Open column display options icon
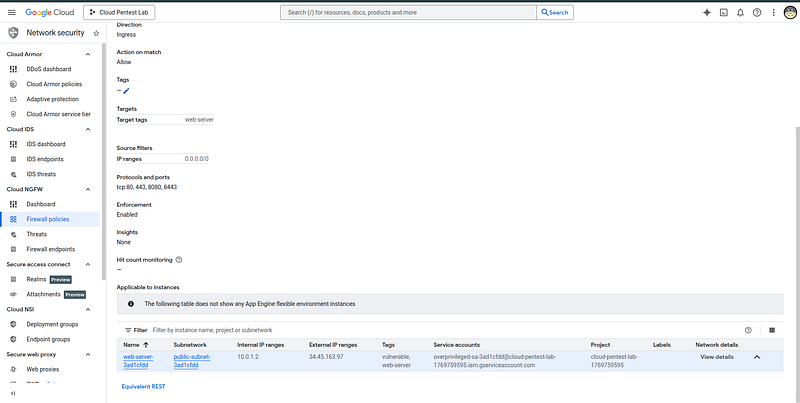800x403 pixels. coord(772,330)
